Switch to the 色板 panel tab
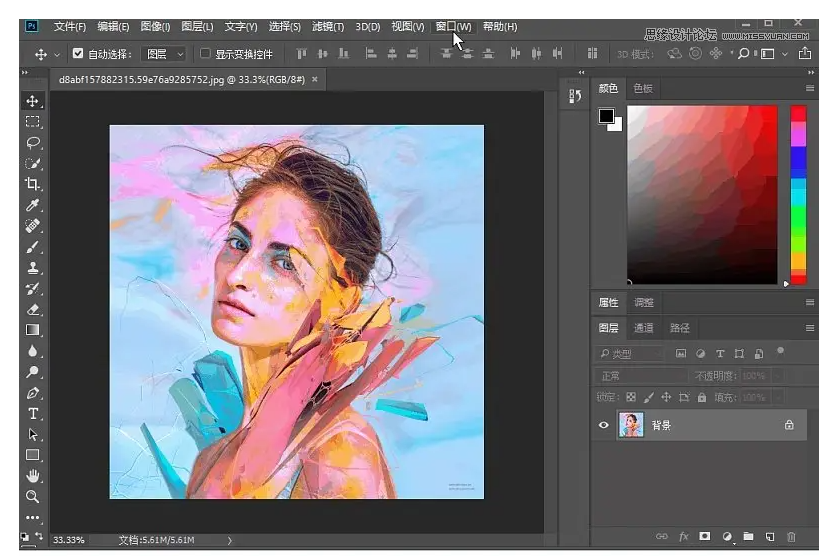Screen dimensions: 839x560 642,88
